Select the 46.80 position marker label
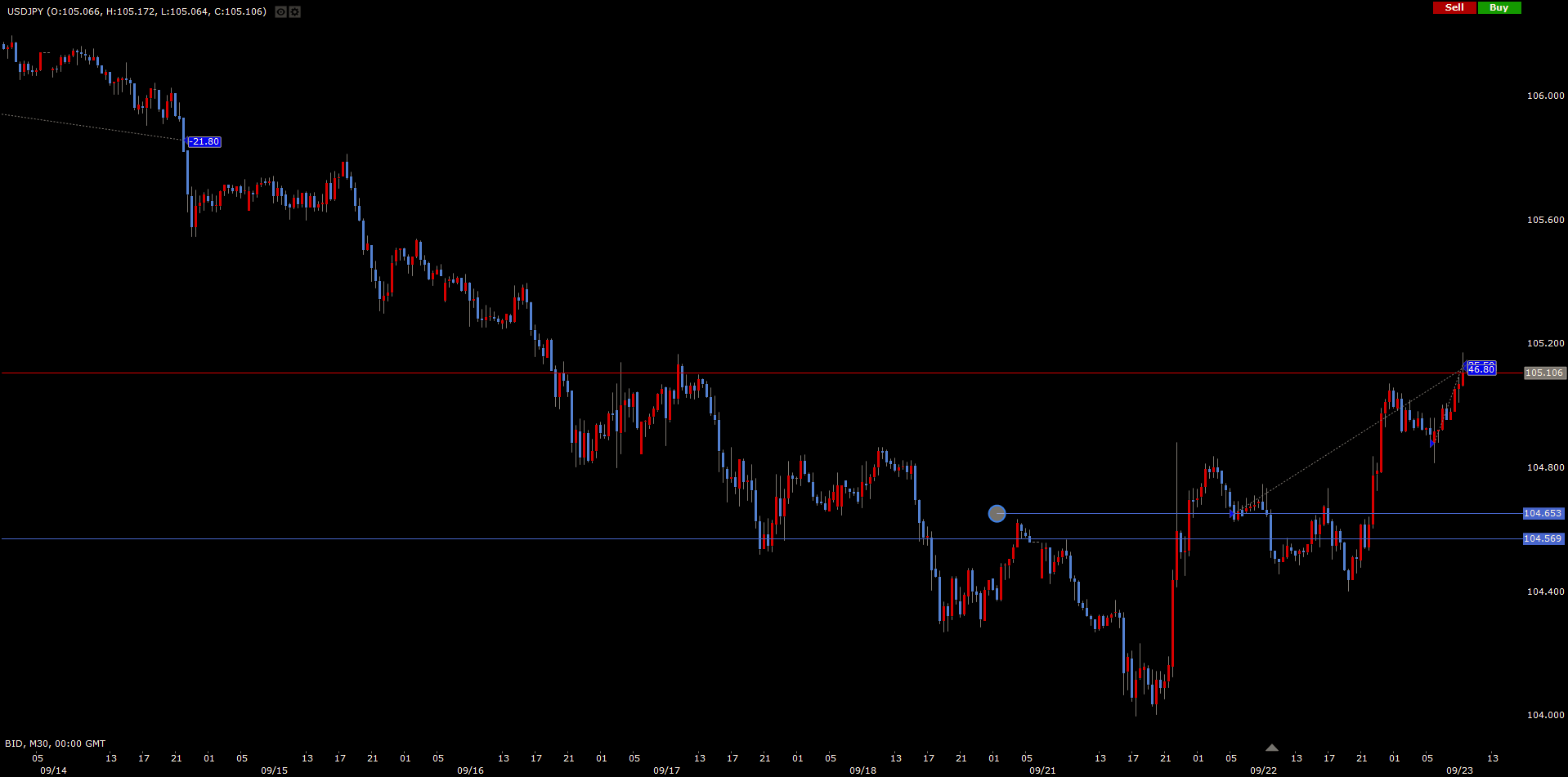 1481,370
